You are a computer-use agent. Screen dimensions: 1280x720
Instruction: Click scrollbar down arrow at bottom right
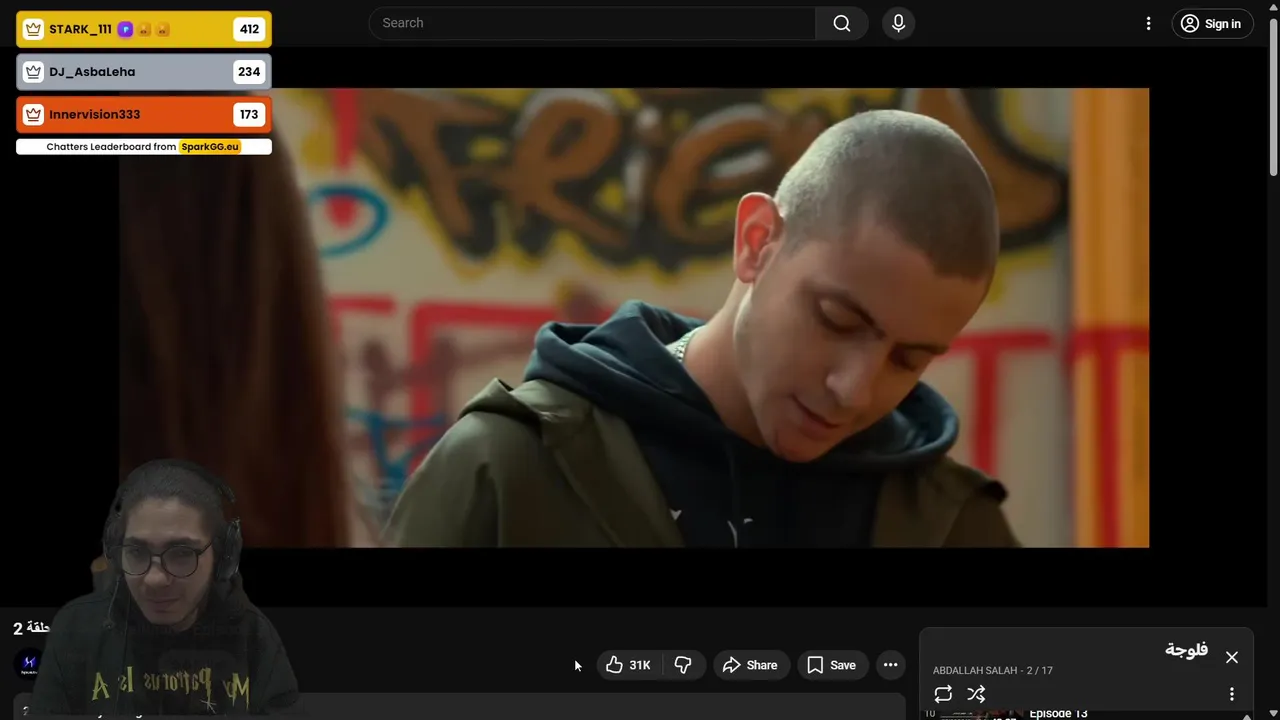[x=1273, y=713]
